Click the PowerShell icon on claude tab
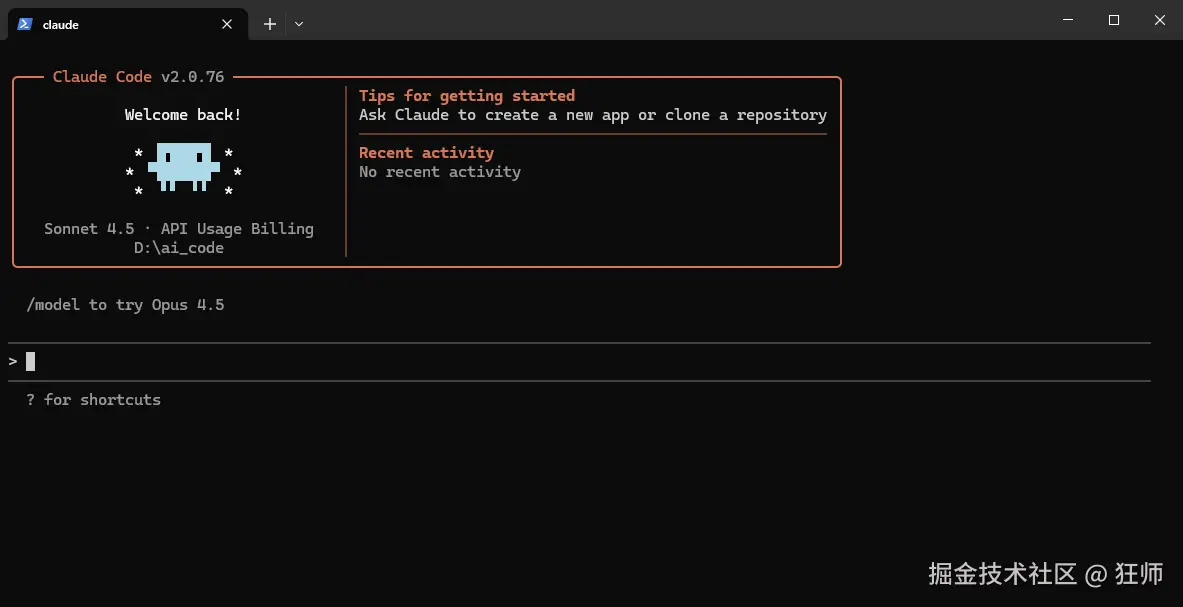This screenshot has height=607, width=1183. (x=25, y=24)
